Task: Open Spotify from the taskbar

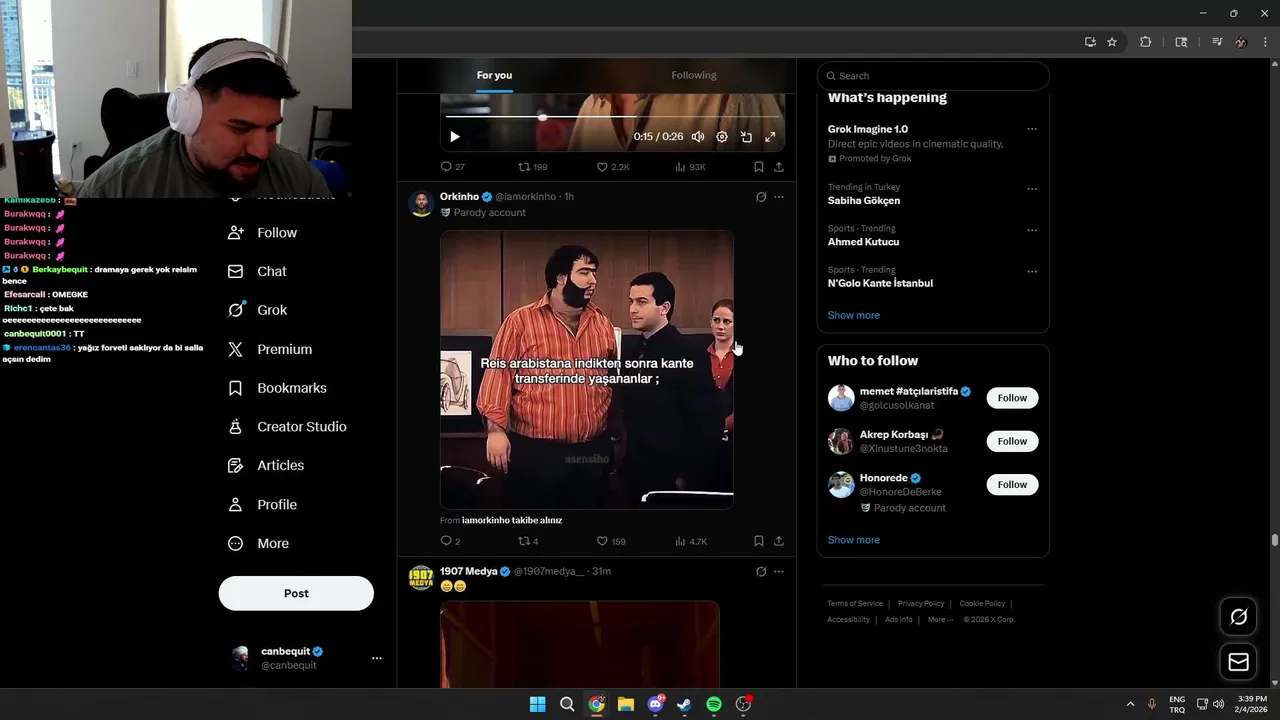Action: (x=714, y=704)
